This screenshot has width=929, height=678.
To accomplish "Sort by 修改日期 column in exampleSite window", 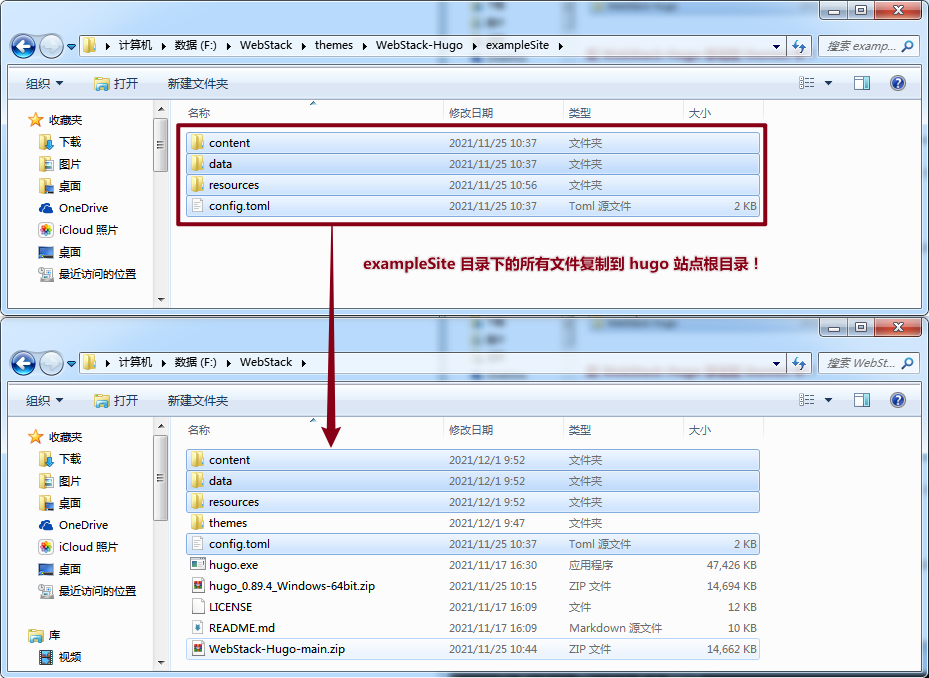I will point(471,113).
